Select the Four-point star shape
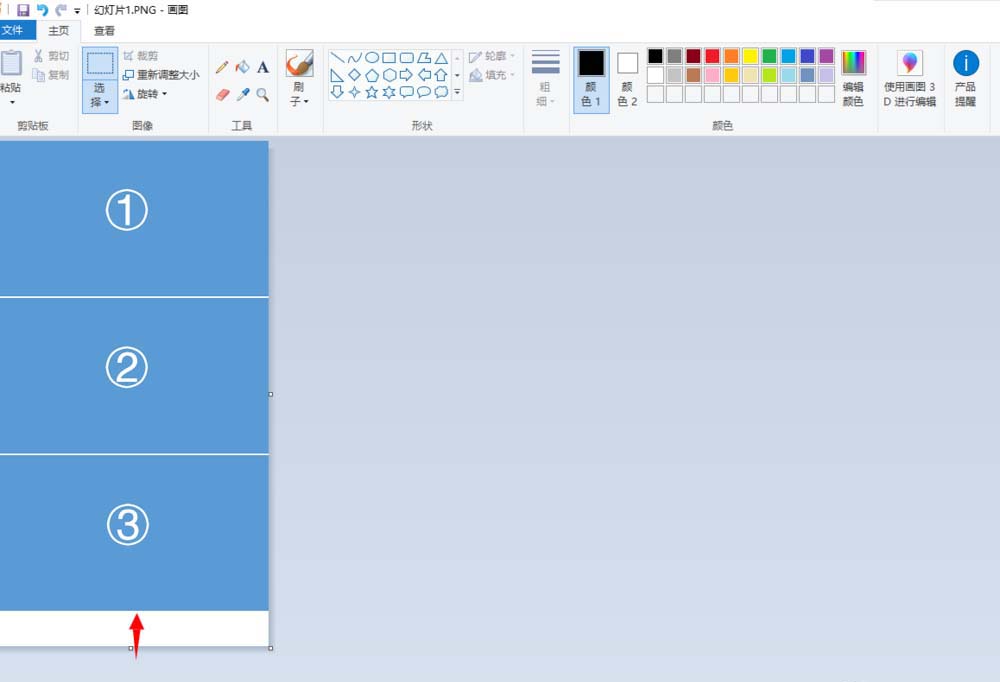 (355, 93)
